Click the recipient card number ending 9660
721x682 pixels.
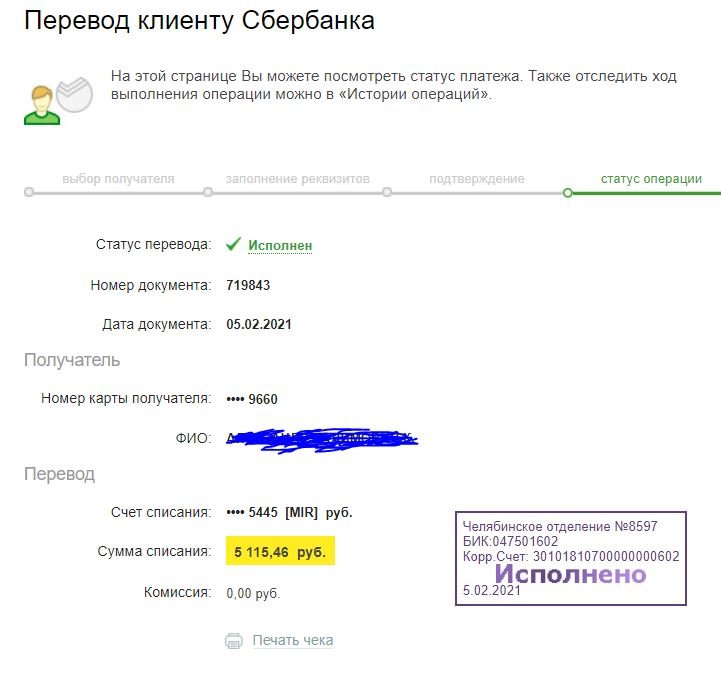tap(252, 399)
